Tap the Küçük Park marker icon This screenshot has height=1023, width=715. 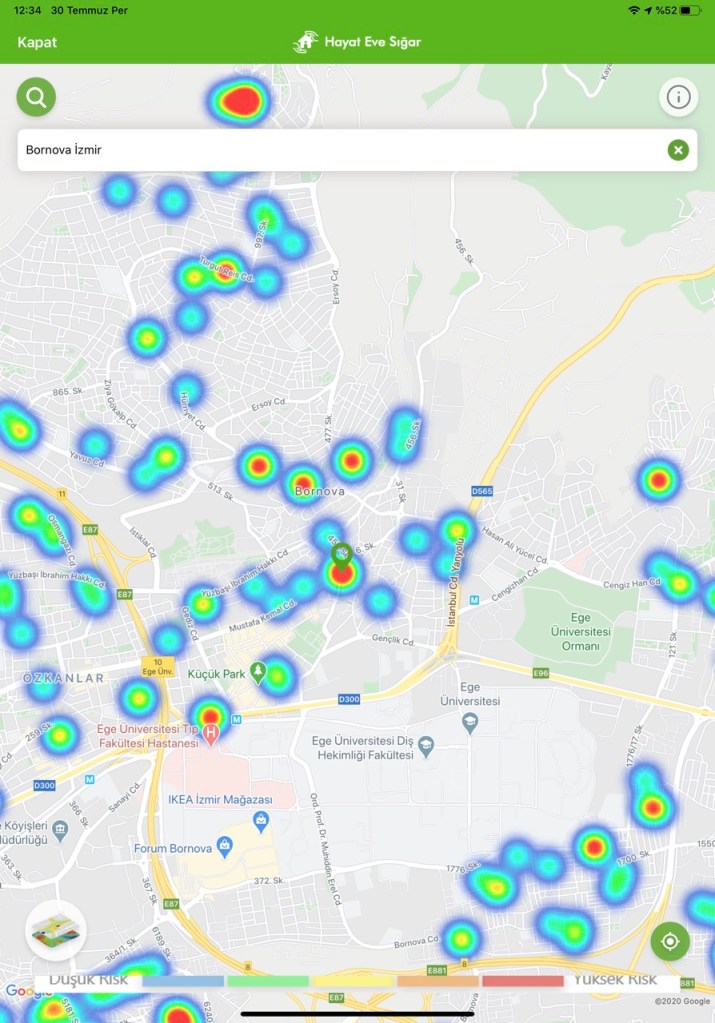pyautogui.click(x=259, y=674)
